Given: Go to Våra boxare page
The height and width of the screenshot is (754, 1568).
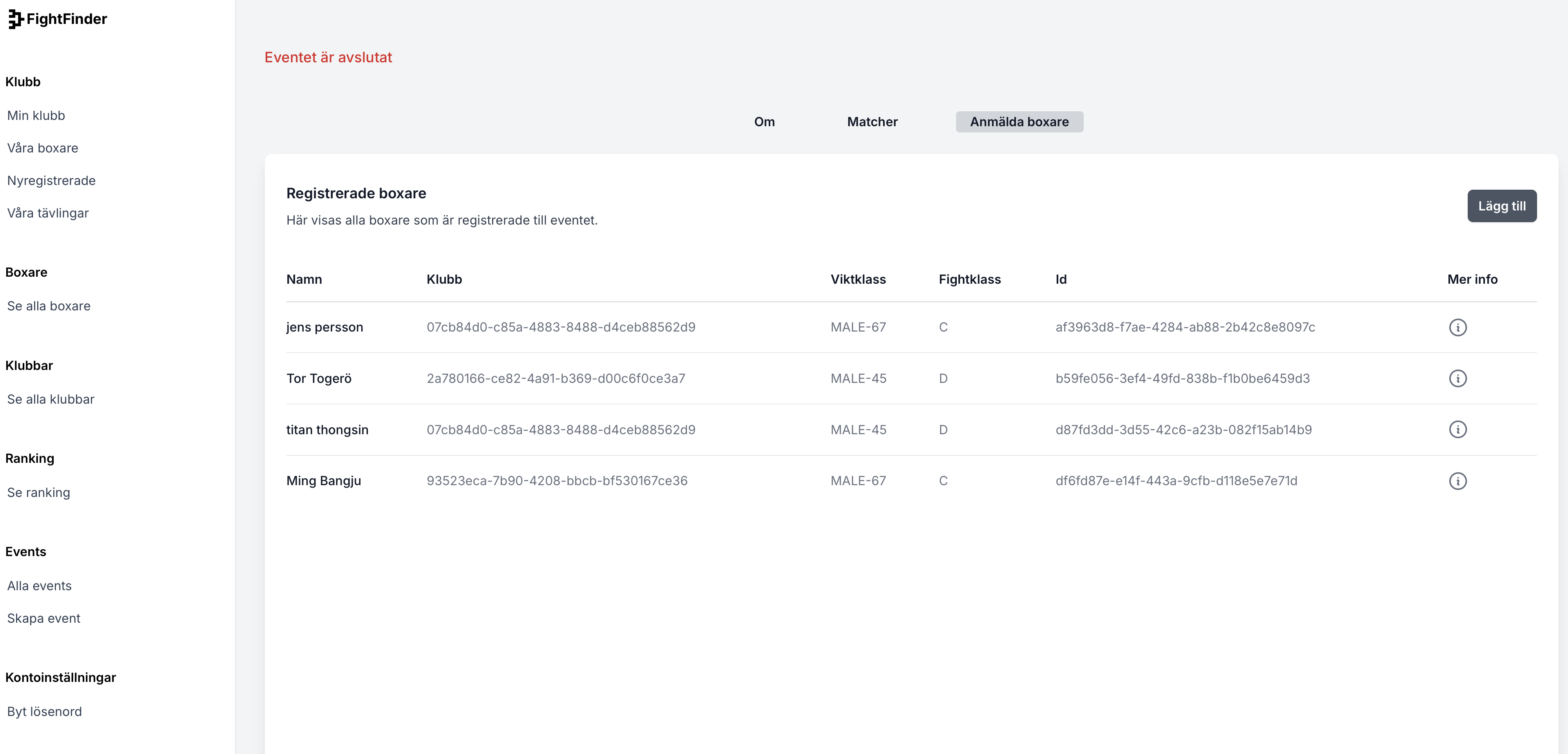Looking at the screenshot, I should [x=43, y=148].
